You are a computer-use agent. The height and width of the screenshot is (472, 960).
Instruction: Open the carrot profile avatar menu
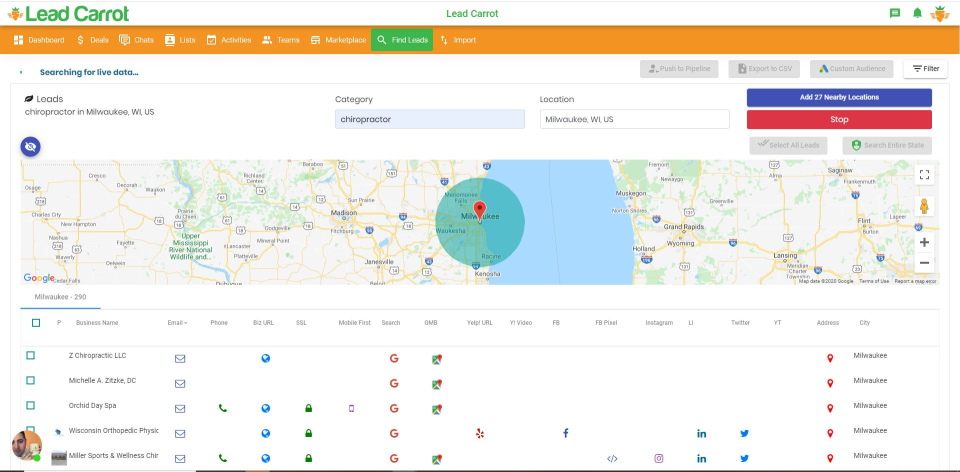[940, 13]
